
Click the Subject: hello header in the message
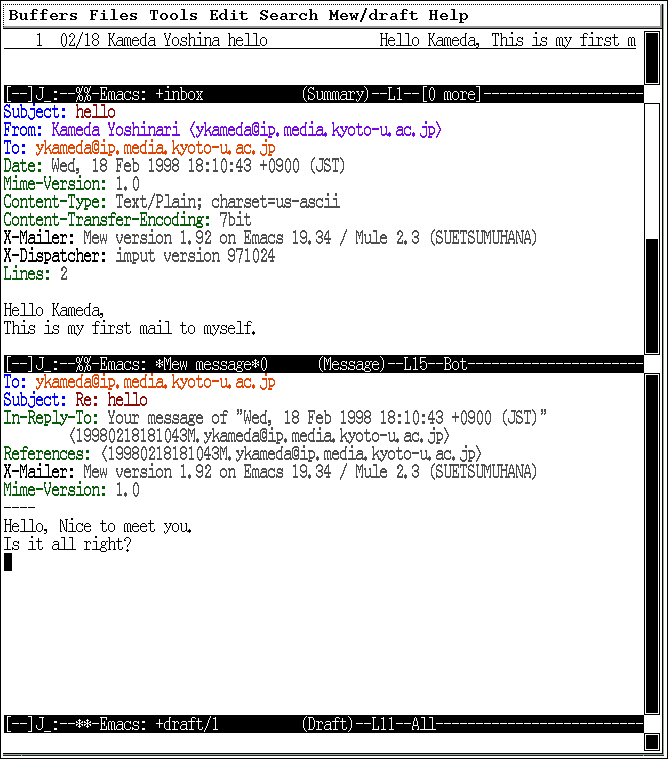pyautogui.click(x=59, y=112)
